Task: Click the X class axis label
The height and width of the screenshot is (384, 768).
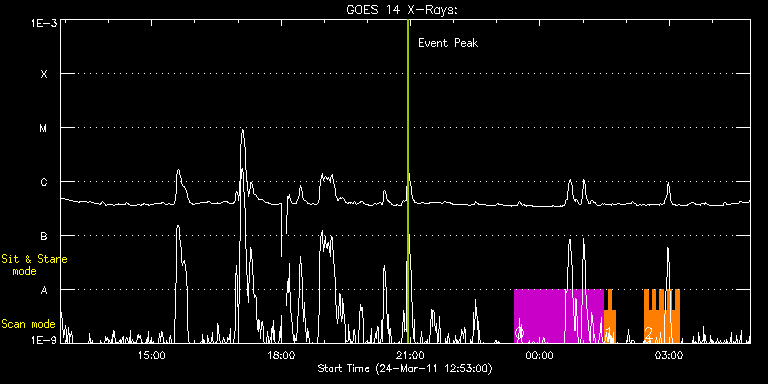Action: tap(44, 74)
